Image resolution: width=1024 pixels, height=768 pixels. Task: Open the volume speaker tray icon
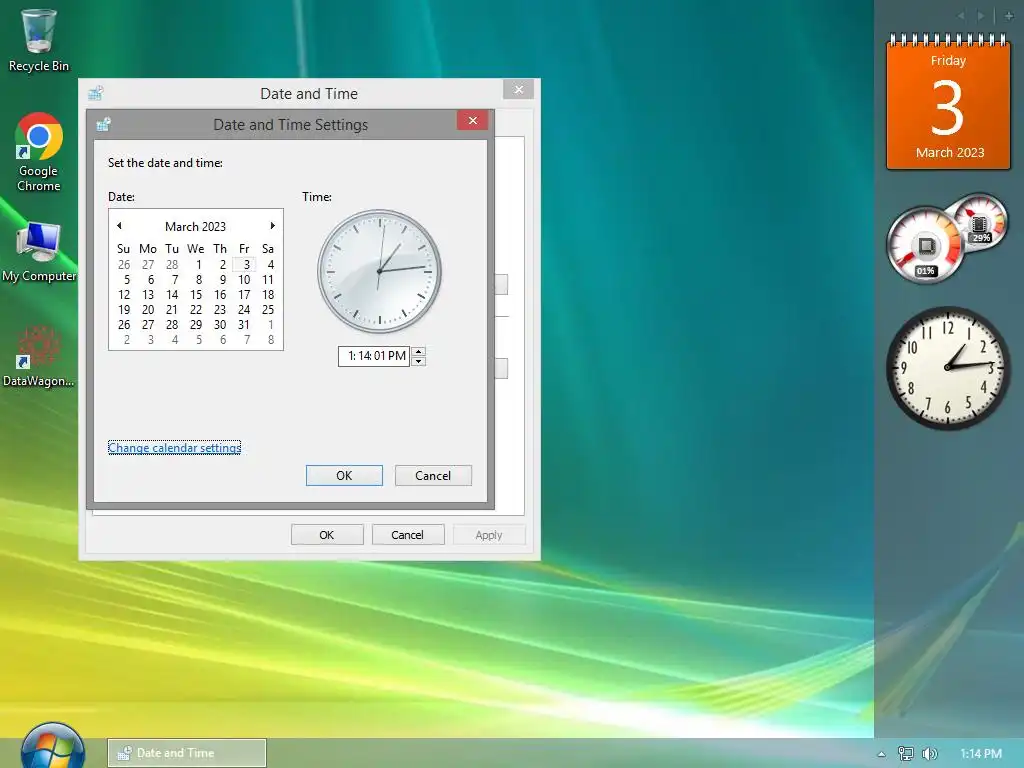(x=929, y=754)
